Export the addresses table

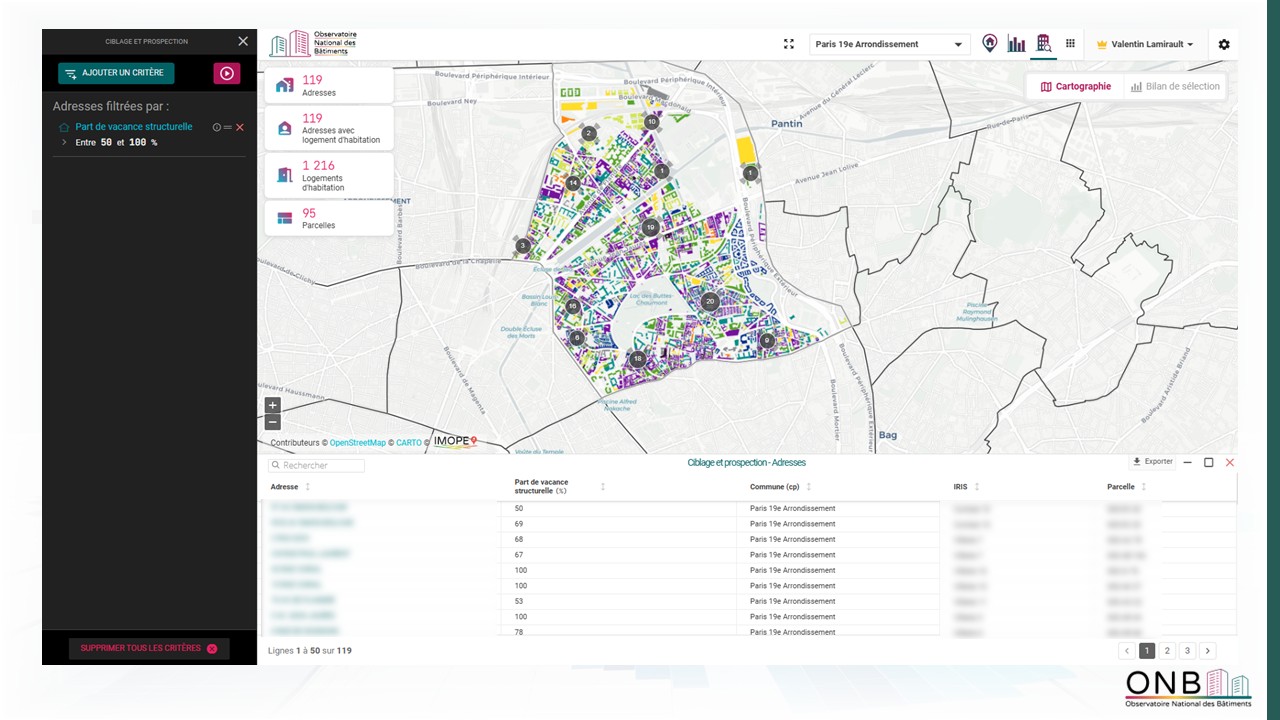[1152, 462]
